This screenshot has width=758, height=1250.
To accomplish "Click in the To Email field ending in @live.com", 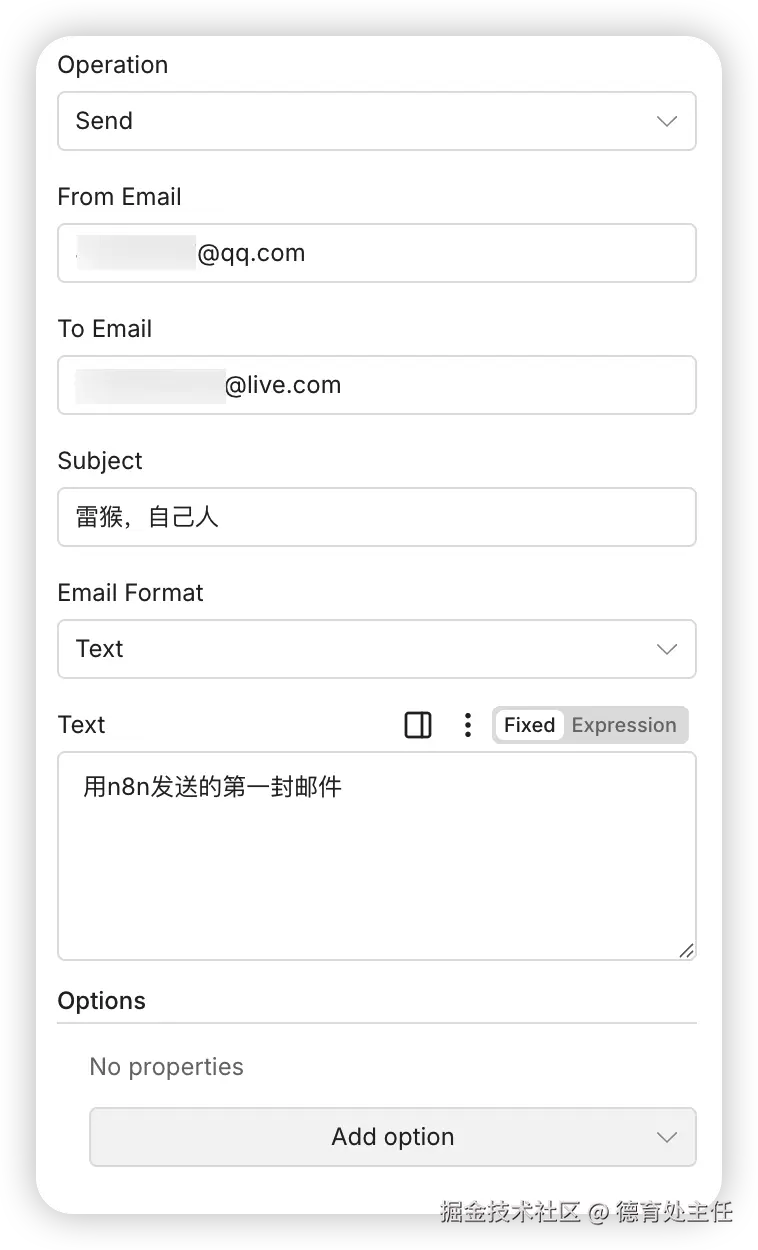I will point(377,385).
